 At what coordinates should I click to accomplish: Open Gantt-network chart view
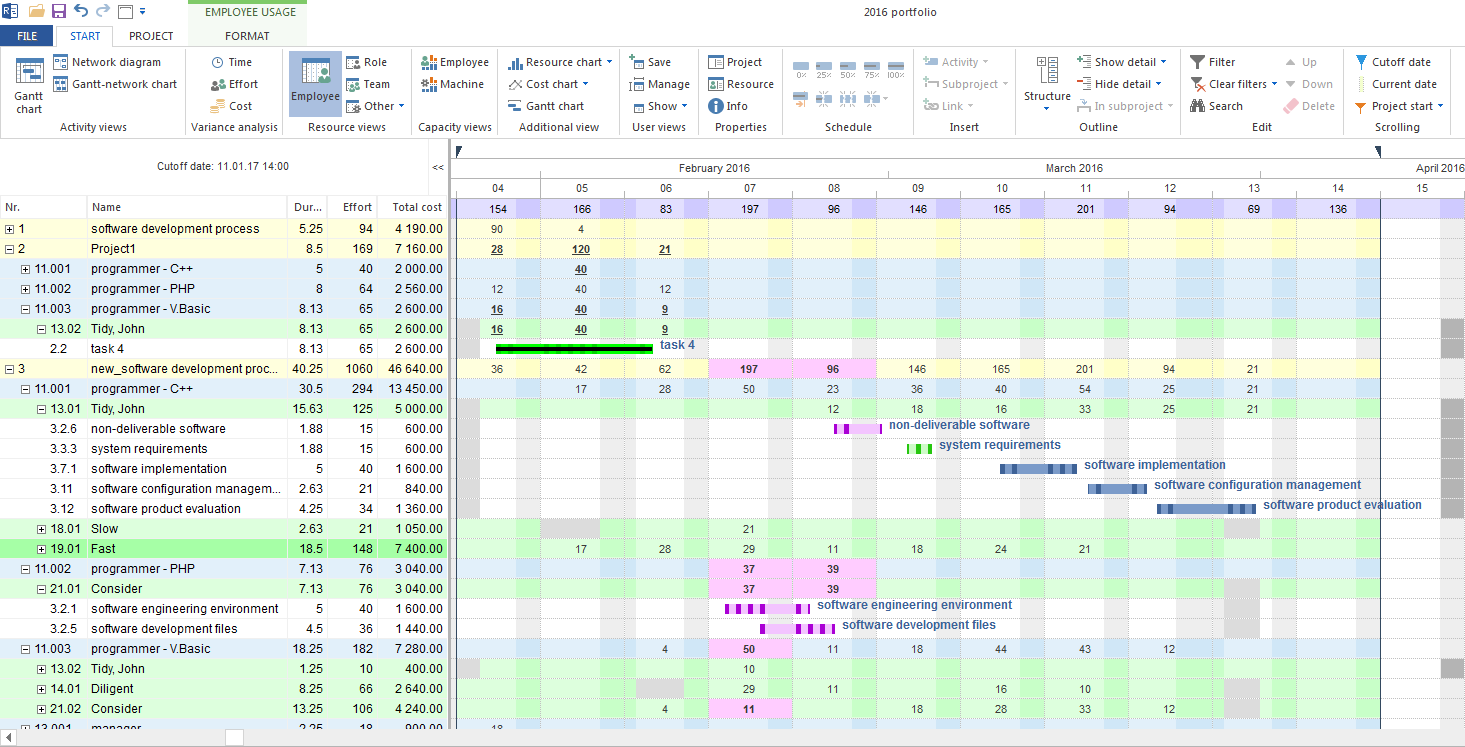click(x=114, y=84)
